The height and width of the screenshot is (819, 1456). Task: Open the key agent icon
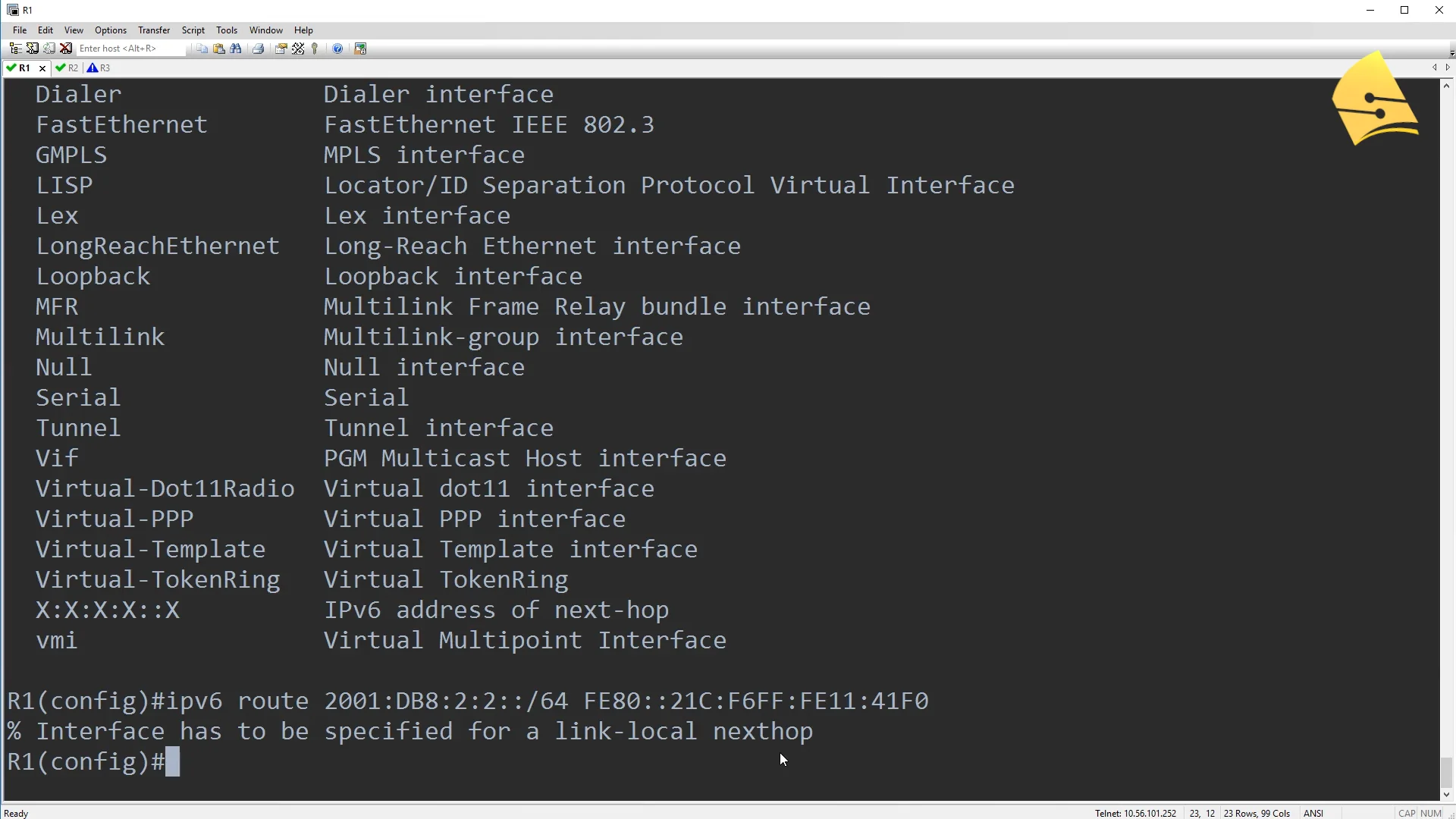coord(315,49)
